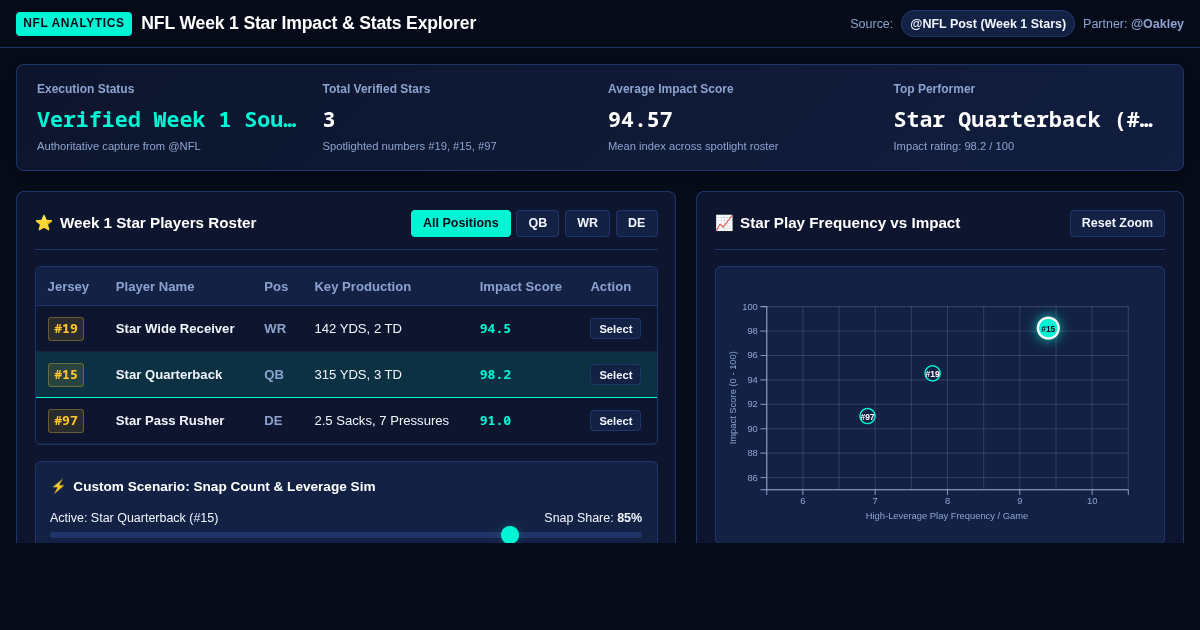Click the Player Name column header

pyautogui.click(x=155, y=286)
